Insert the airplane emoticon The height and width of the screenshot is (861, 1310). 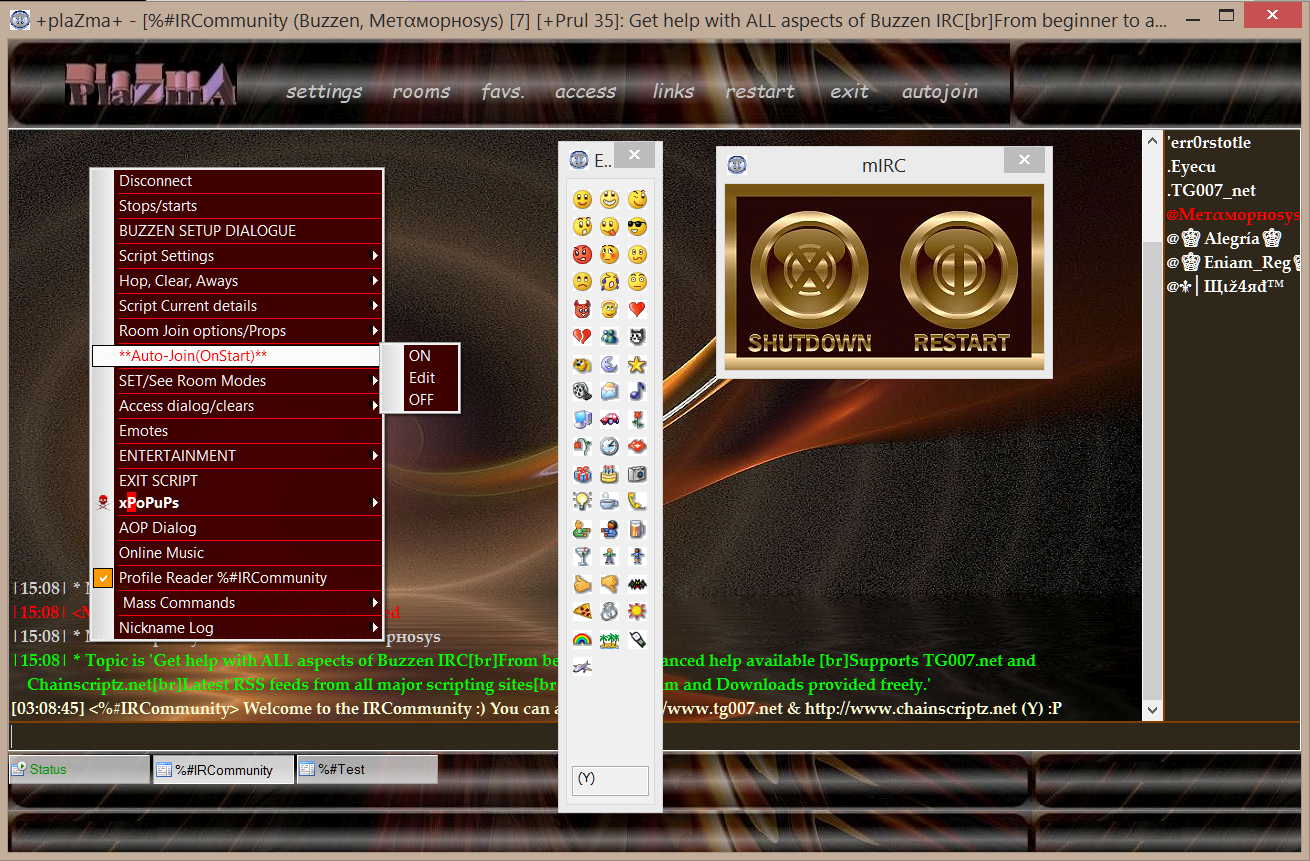point(582,666)
